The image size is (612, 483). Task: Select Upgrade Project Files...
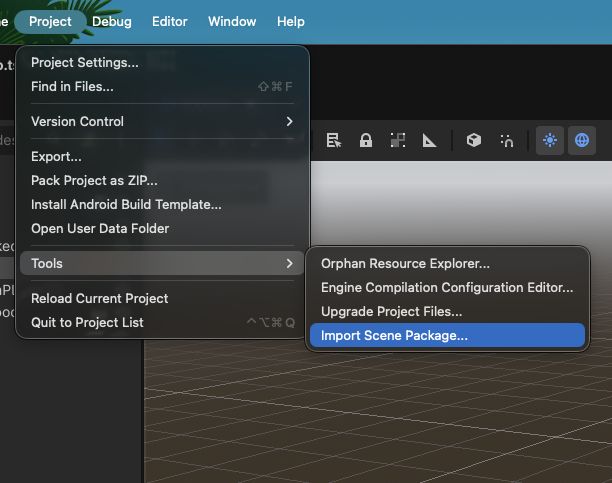[x=447, y=312]
